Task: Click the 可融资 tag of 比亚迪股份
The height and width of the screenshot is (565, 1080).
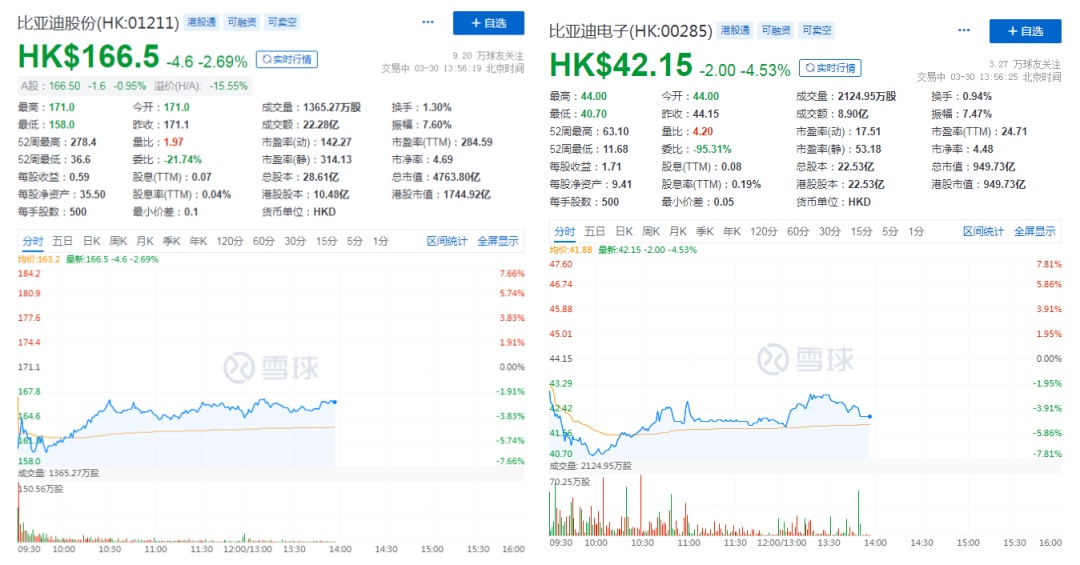Action: tap(242, 22)
